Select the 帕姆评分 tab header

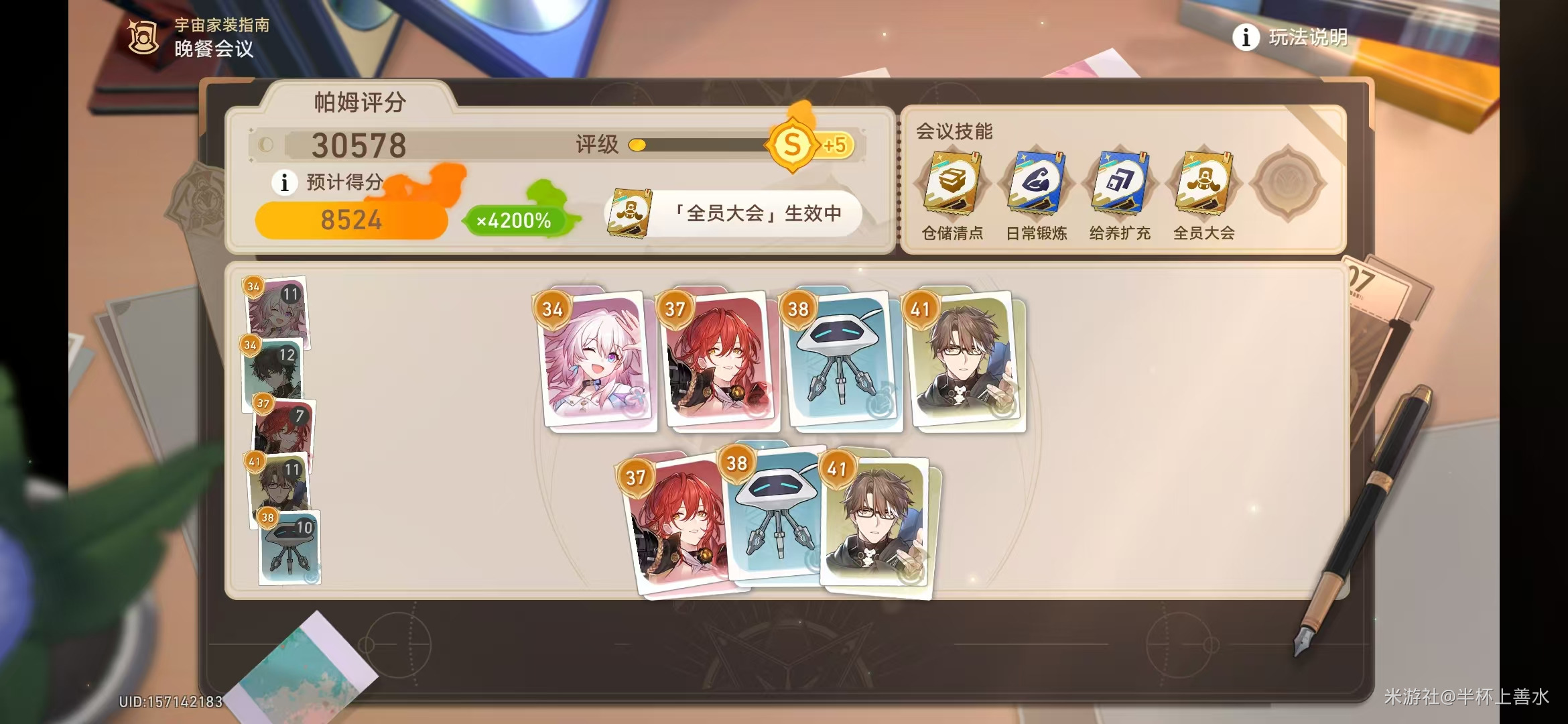(360, 102)
